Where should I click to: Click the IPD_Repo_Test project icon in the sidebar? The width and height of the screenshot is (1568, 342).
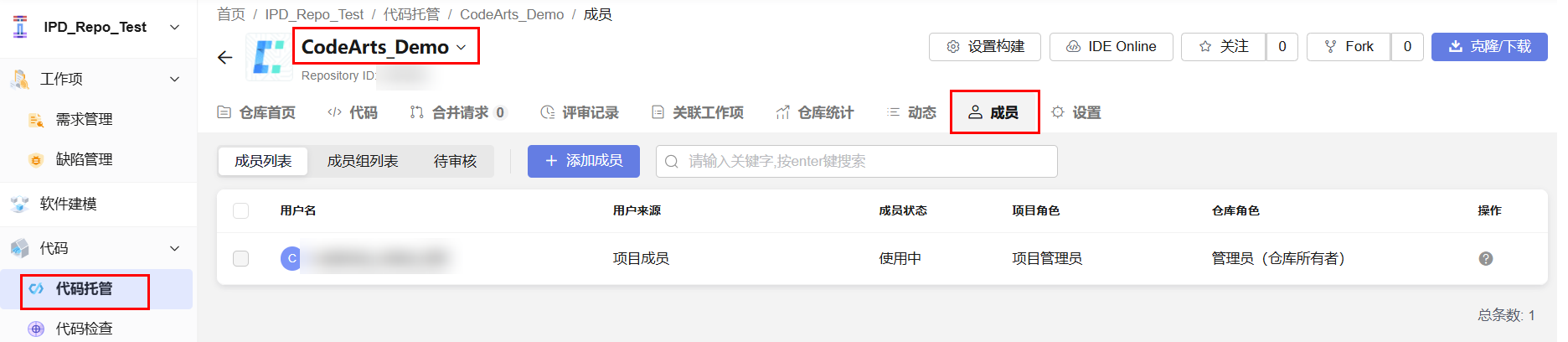click(20, 27)
